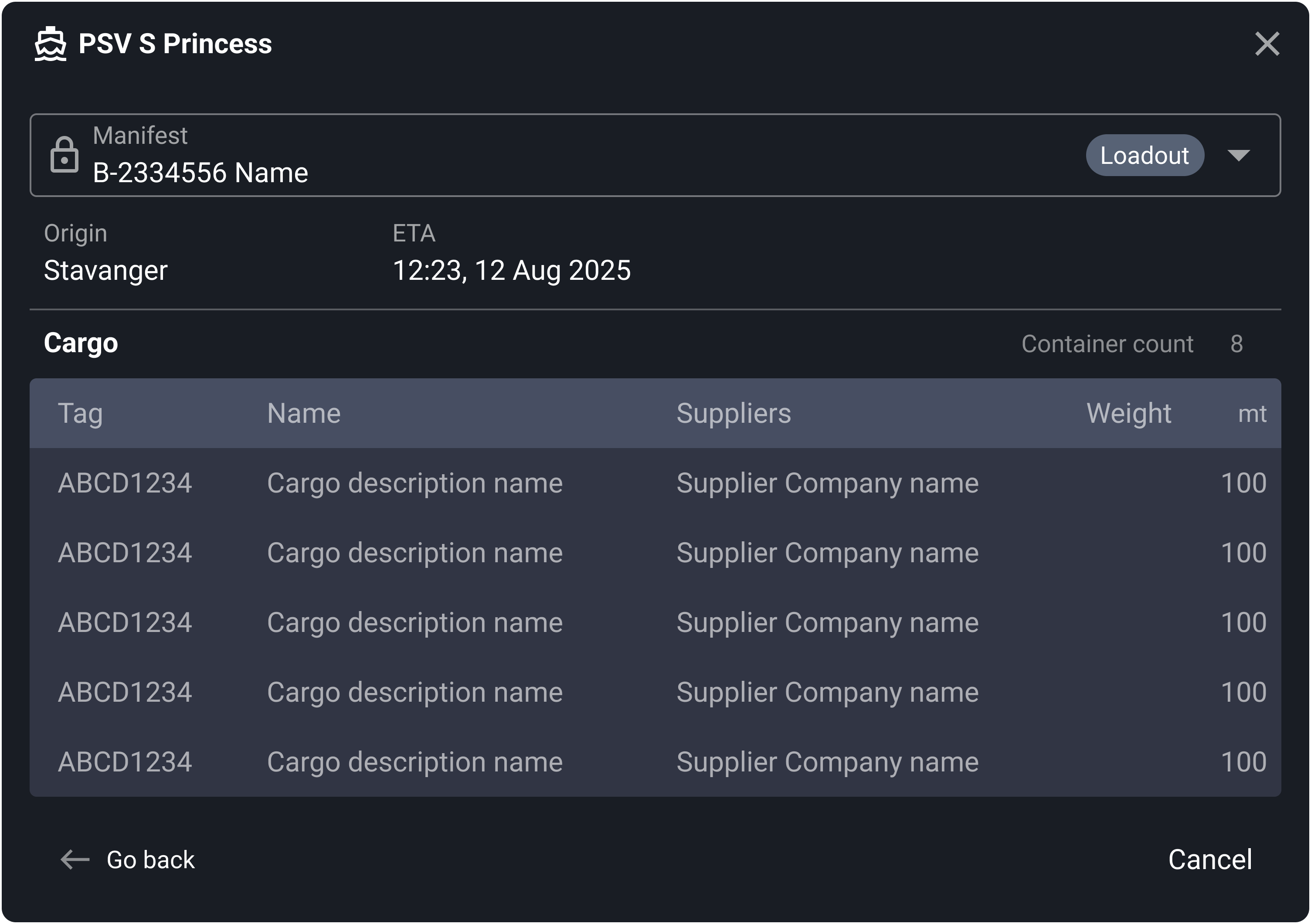Viewport: 1311px width, 924px height.
Task: Click the Weight column header
Action: (x=1128, y=414)
